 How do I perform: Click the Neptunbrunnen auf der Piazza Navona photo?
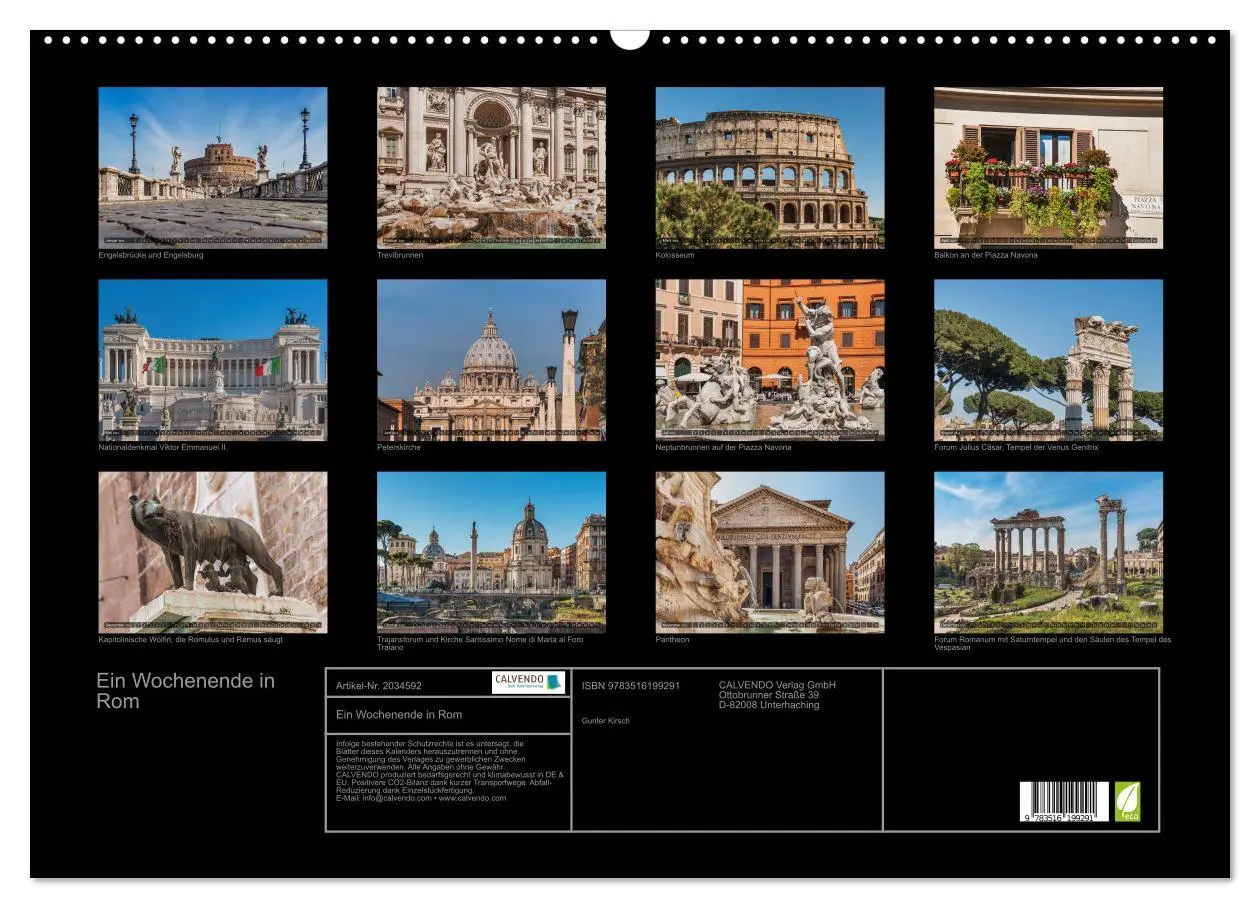tap(770, 360)
